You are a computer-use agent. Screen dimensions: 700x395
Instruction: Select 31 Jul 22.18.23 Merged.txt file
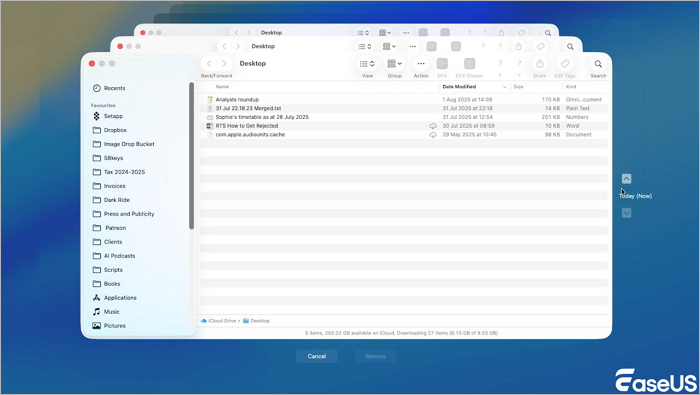click(x=248, y=108)
